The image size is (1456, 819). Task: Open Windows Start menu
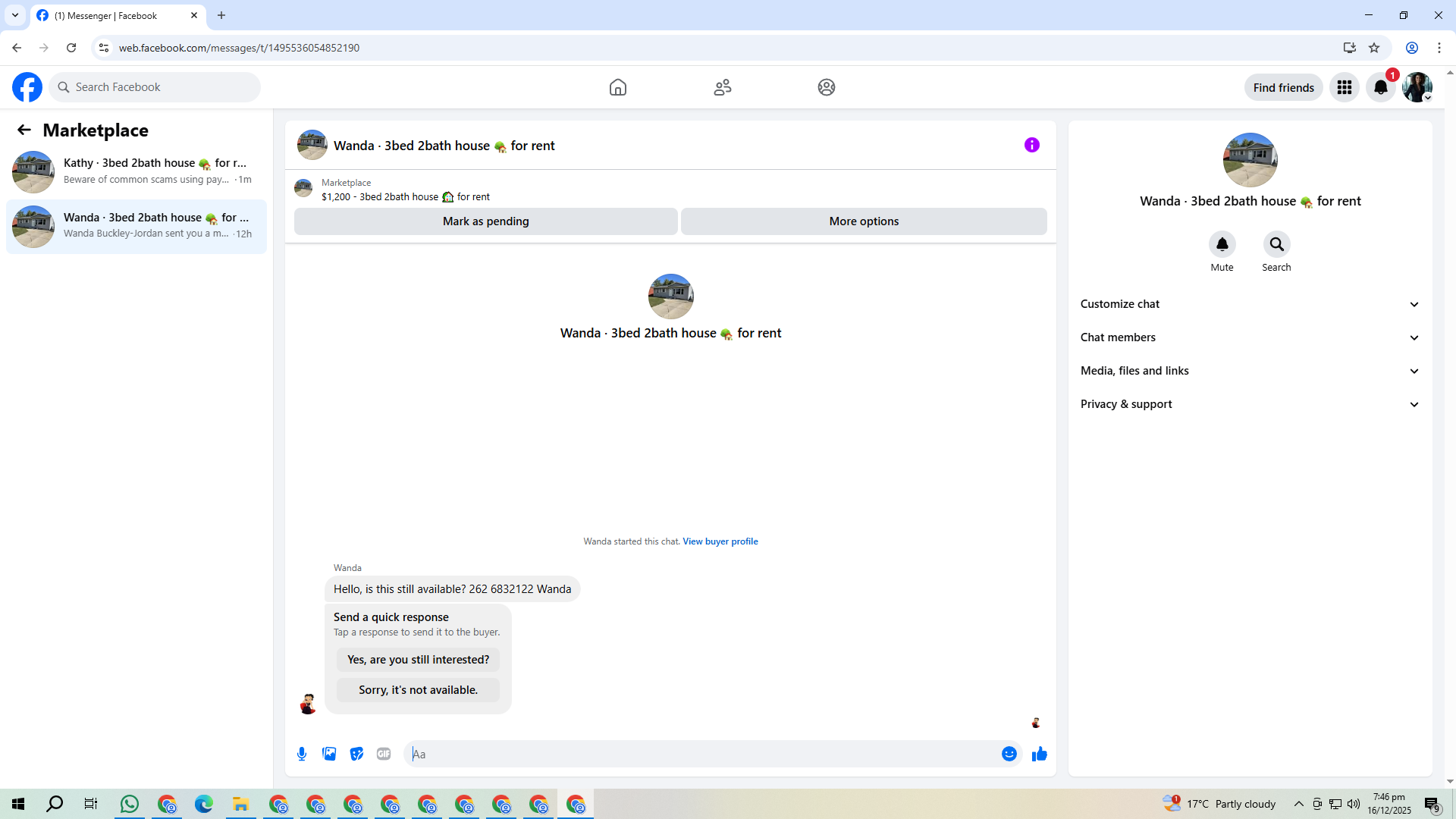[x=18, y=804]
